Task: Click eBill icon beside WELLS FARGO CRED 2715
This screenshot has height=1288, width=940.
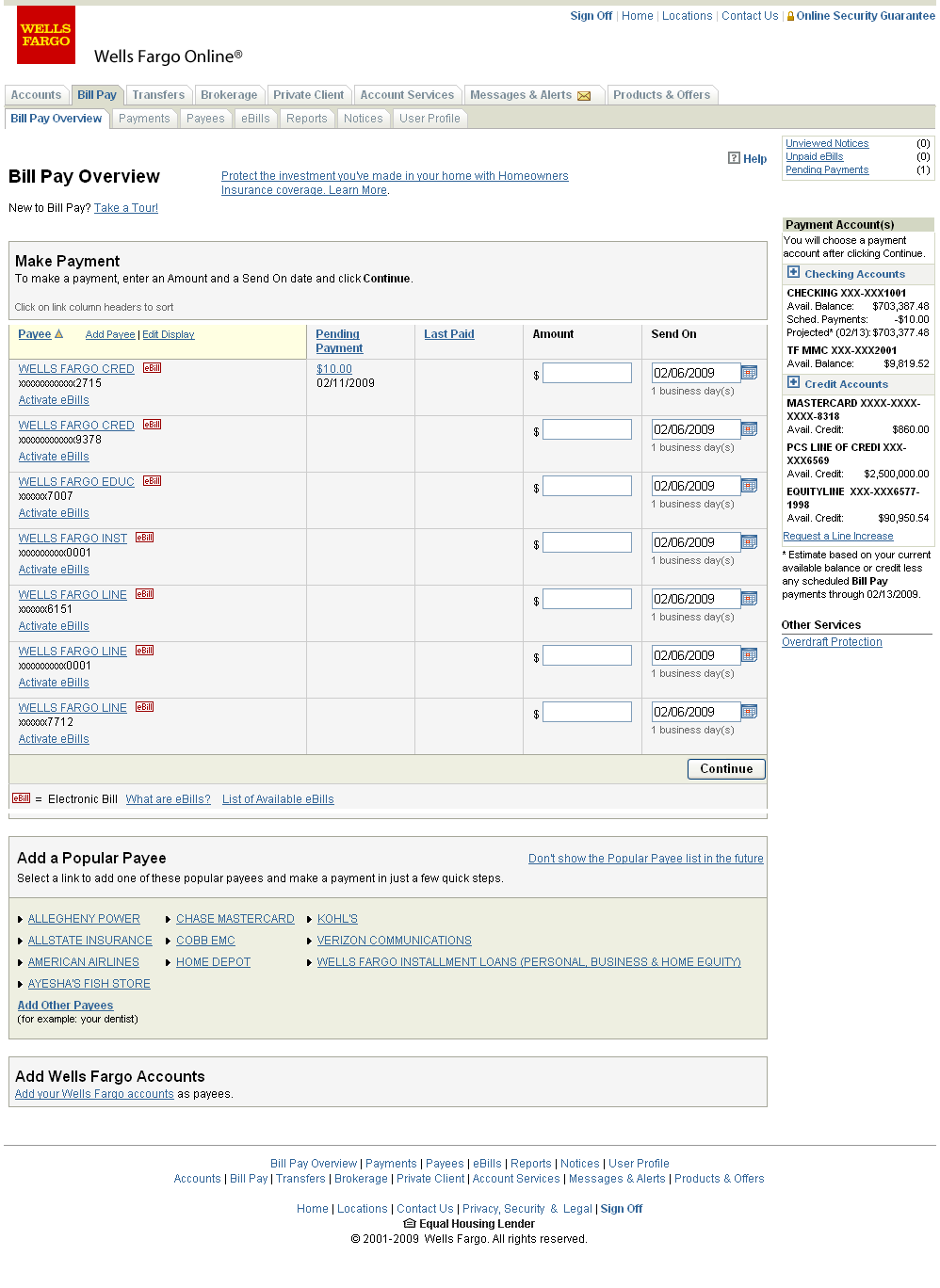Action: (152, 368)
